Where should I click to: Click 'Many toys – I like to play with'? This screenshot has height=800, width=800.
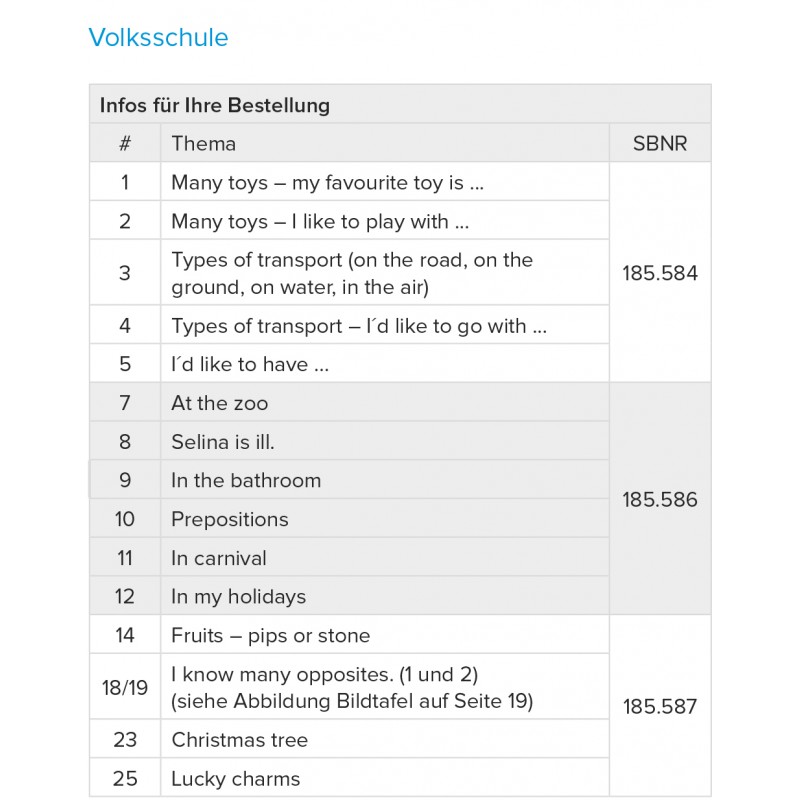tap(320, 222)
